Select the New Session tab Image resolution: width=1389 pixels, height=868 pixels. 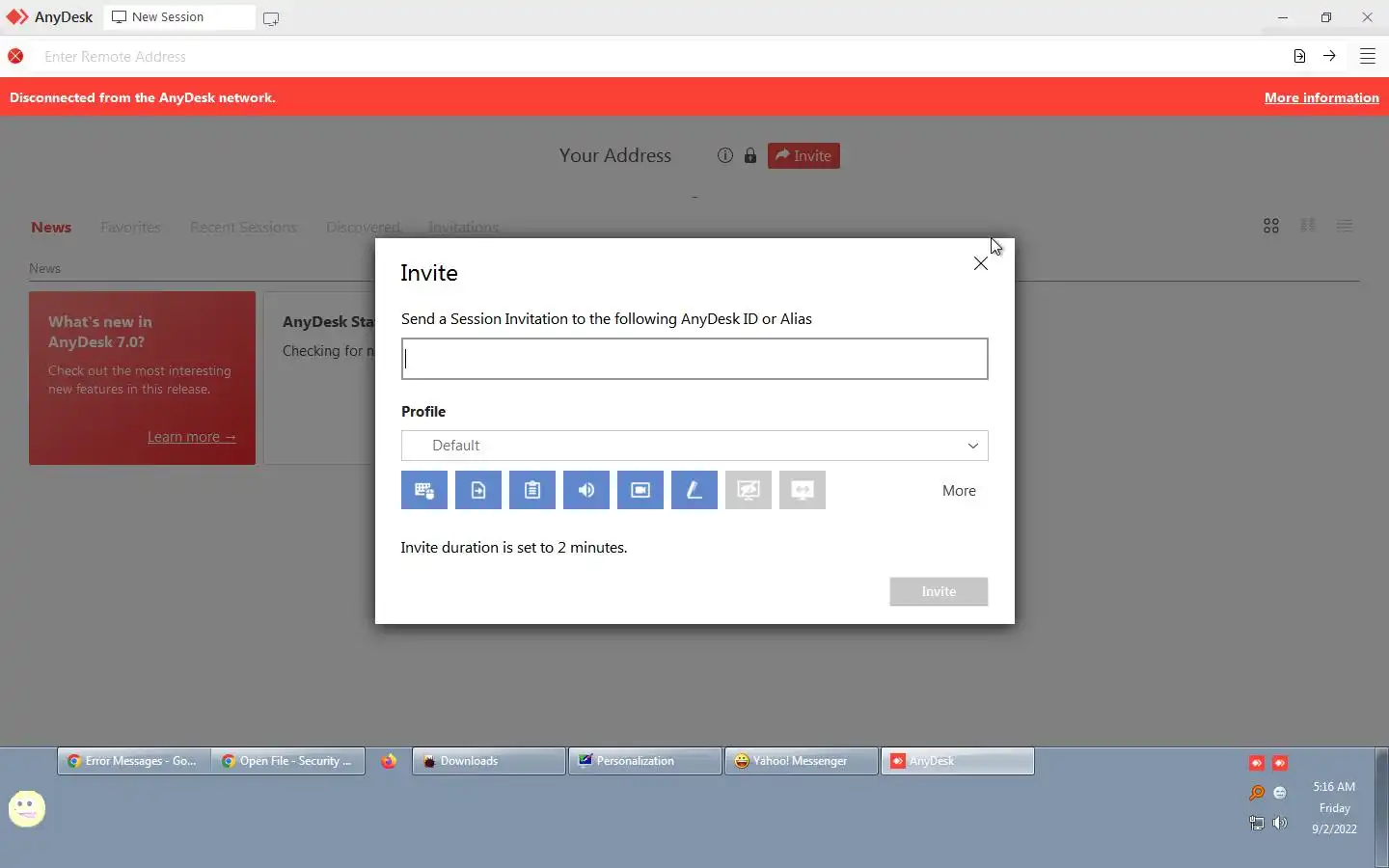click(179, 17)
